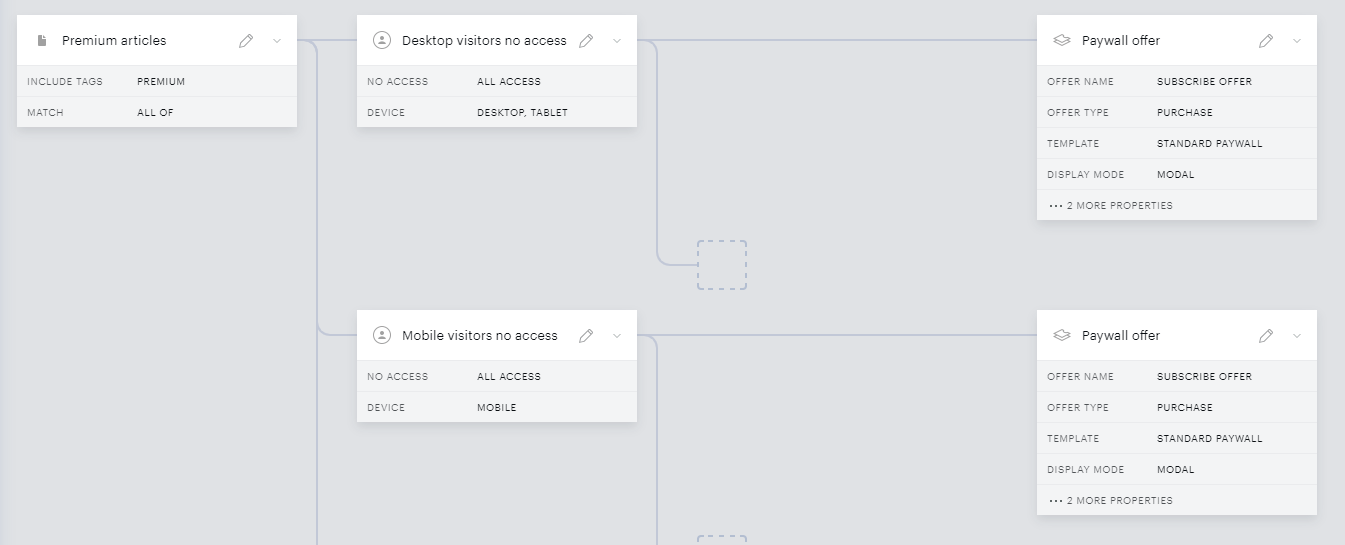Show 2 more properties on bottom Paywall offer
The width and height of the screenshot is (1345, 545).
1111,500
